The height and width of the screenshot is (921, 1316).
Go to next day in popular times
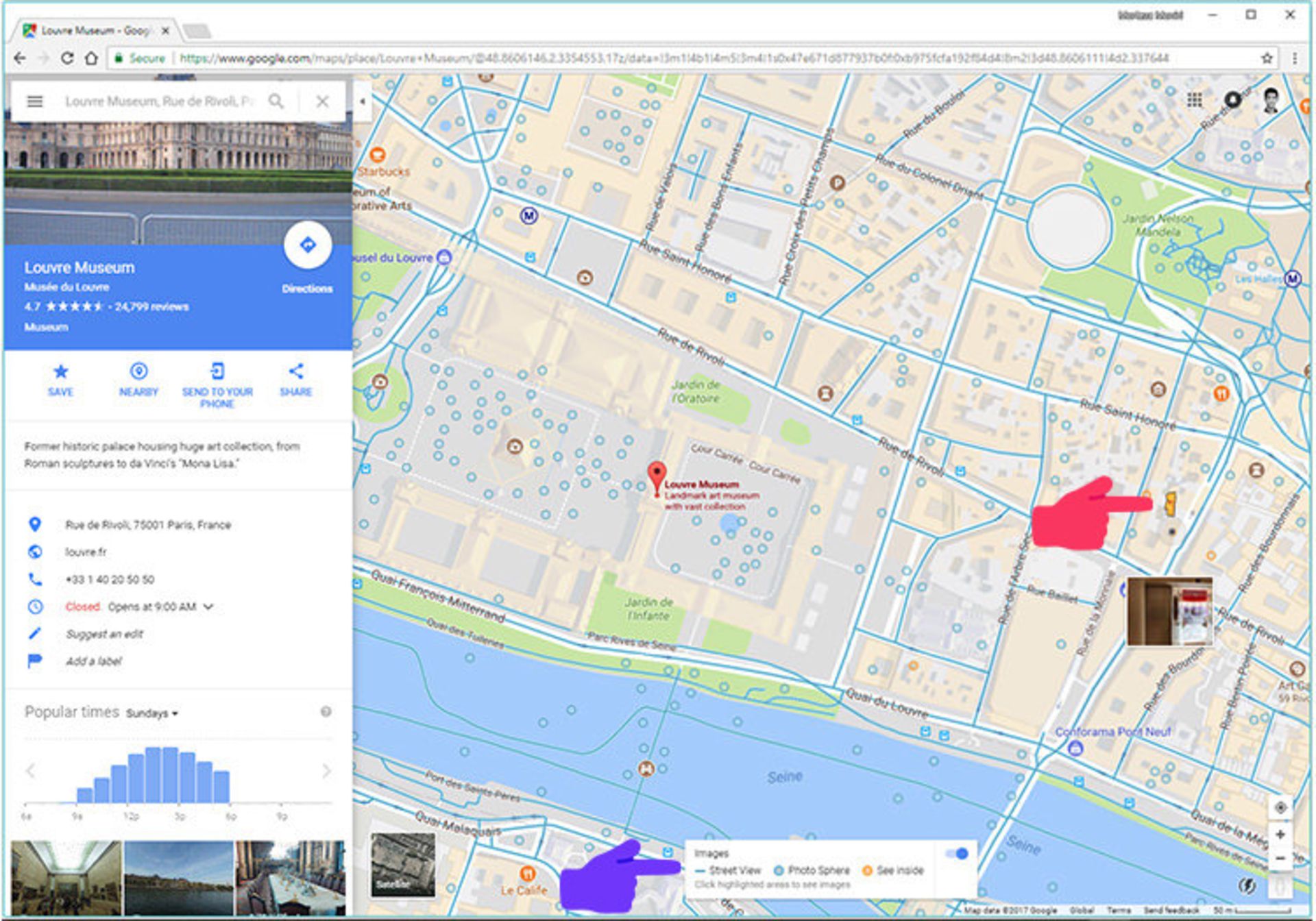tap(326, 771)
